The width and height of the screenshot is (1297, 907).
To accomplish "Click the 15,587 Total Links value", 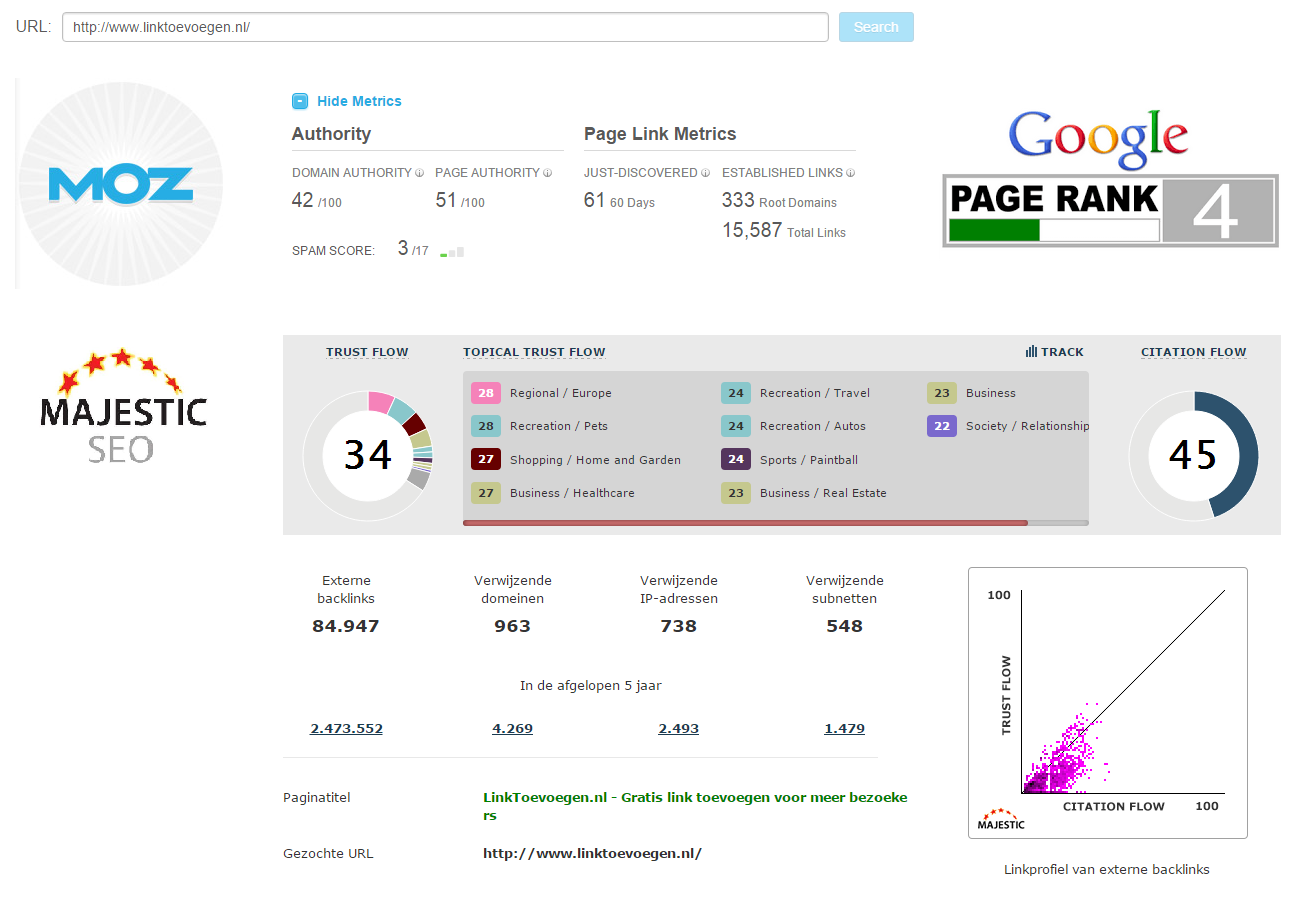I will pos(783,231).
